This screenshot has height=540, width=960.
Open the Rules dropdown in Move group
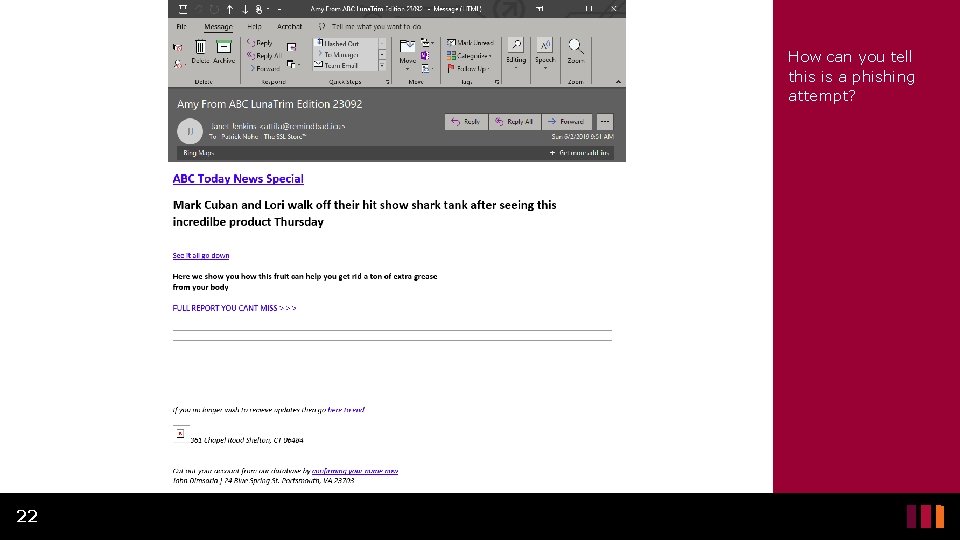427,43
